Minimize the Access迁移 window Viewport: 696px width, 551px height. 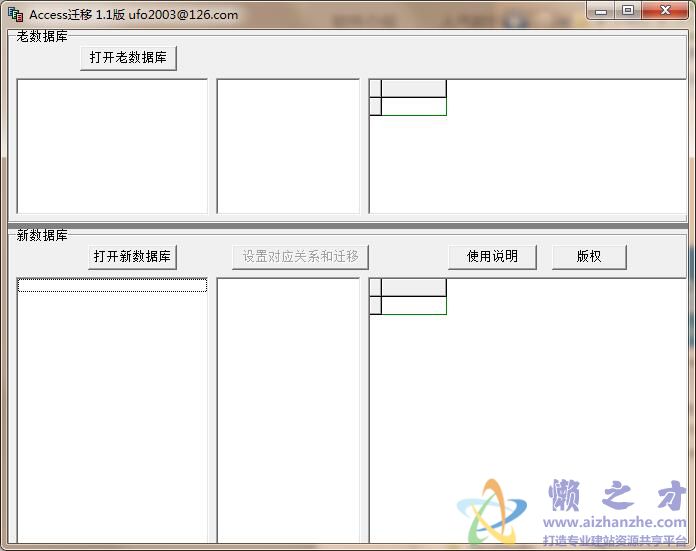[x=601, y=11]
